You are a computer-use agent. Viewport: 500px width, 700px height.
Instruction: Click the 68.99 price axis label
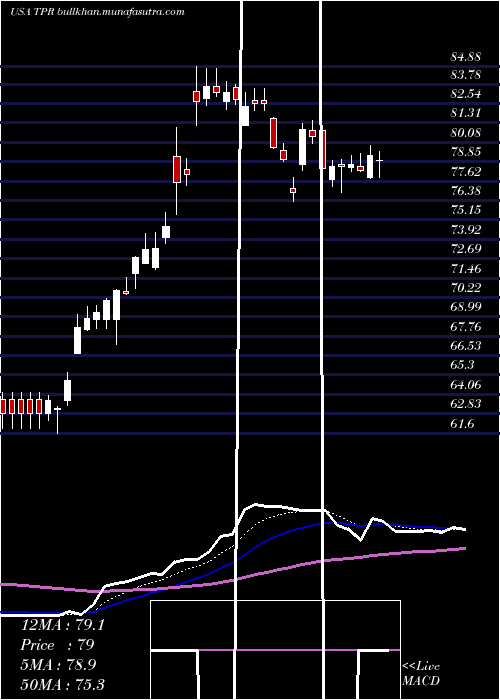466,307
